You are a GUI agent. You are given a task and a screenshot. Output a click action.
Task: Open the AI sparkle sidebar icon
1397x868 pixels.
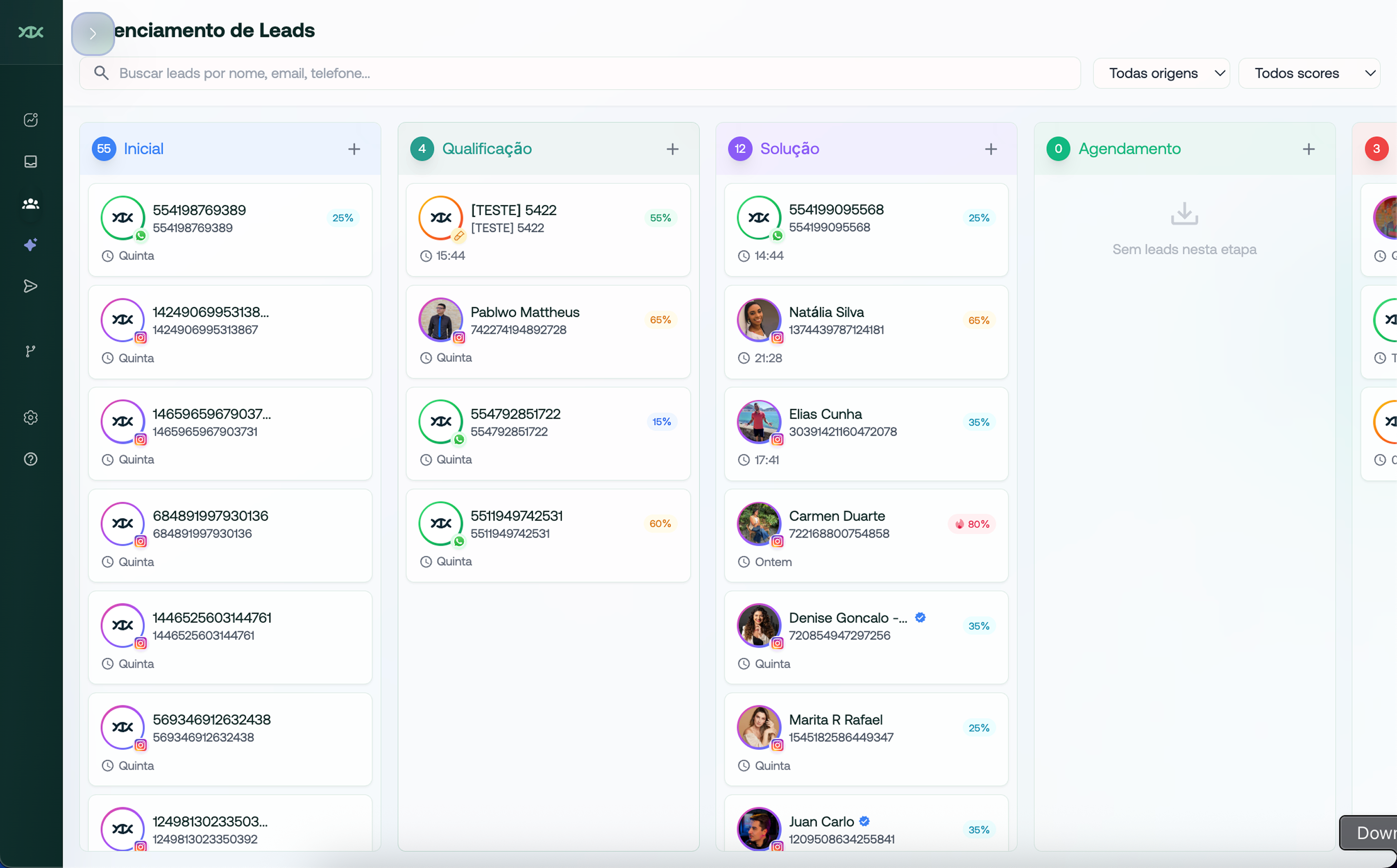[31, 245]
